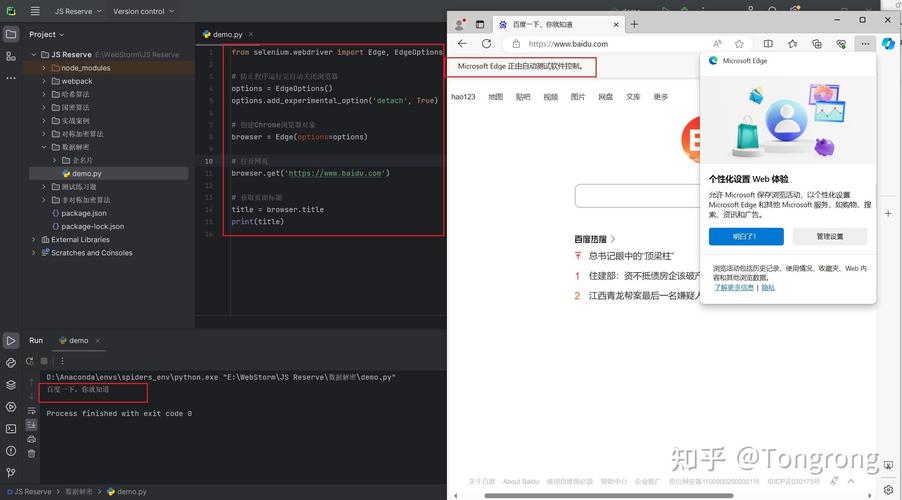Click JS Reserve in bottom breadcrumb bar
This screenshot has width=902, height=500.
29,491
